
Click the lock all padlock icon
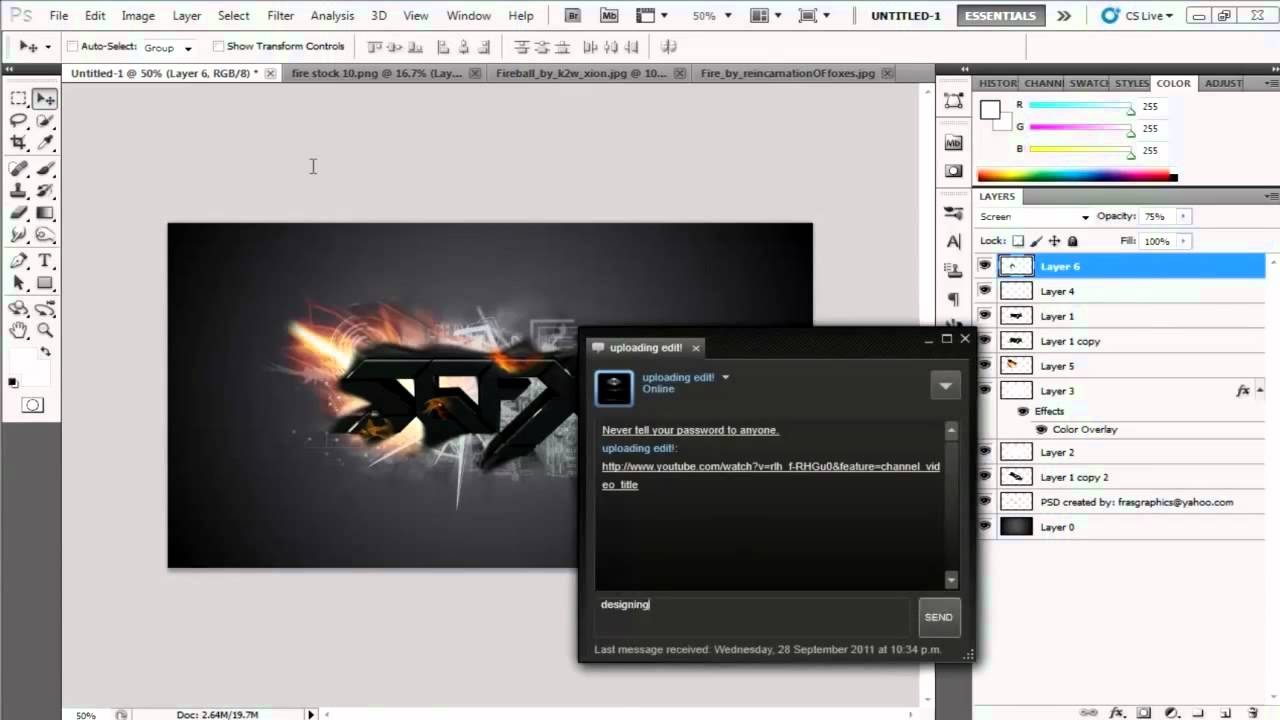tap(1072, 241)
